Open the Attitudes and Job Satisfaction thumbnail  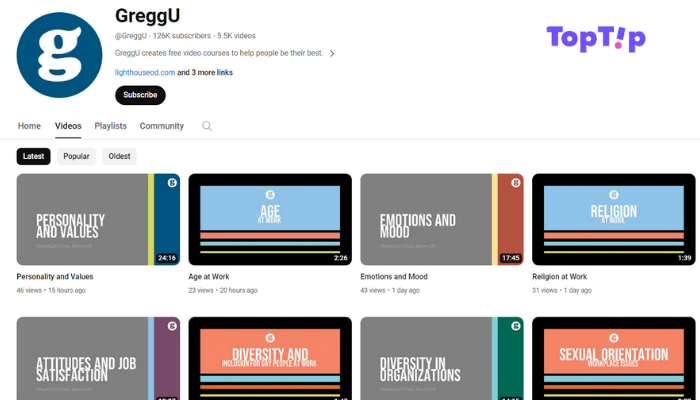tap(98, 358)
